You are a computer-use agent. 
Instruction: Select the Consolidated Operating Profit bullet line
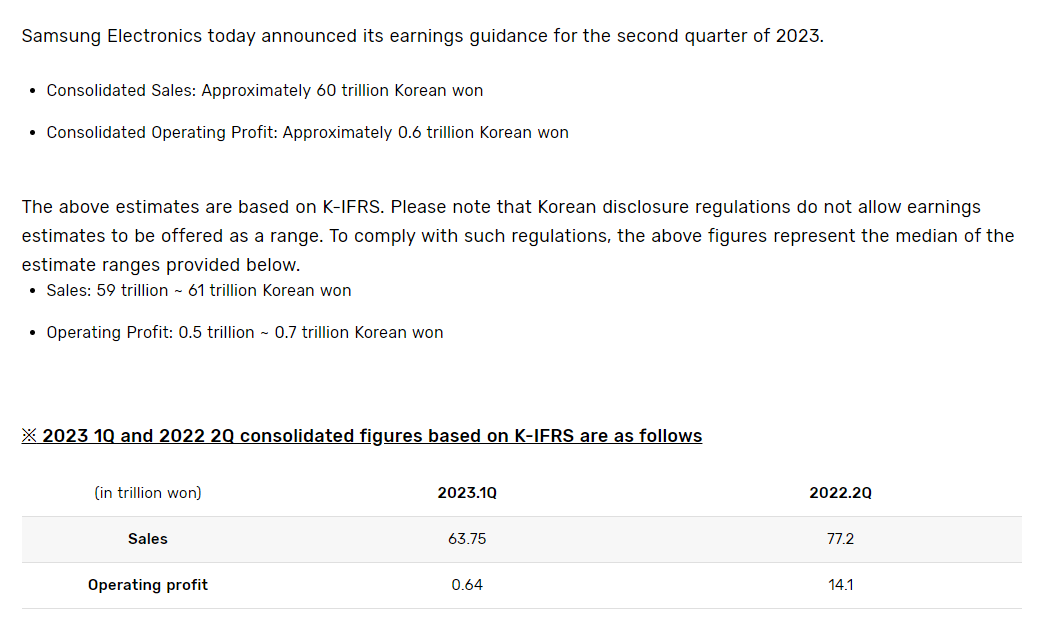point(307,133)
